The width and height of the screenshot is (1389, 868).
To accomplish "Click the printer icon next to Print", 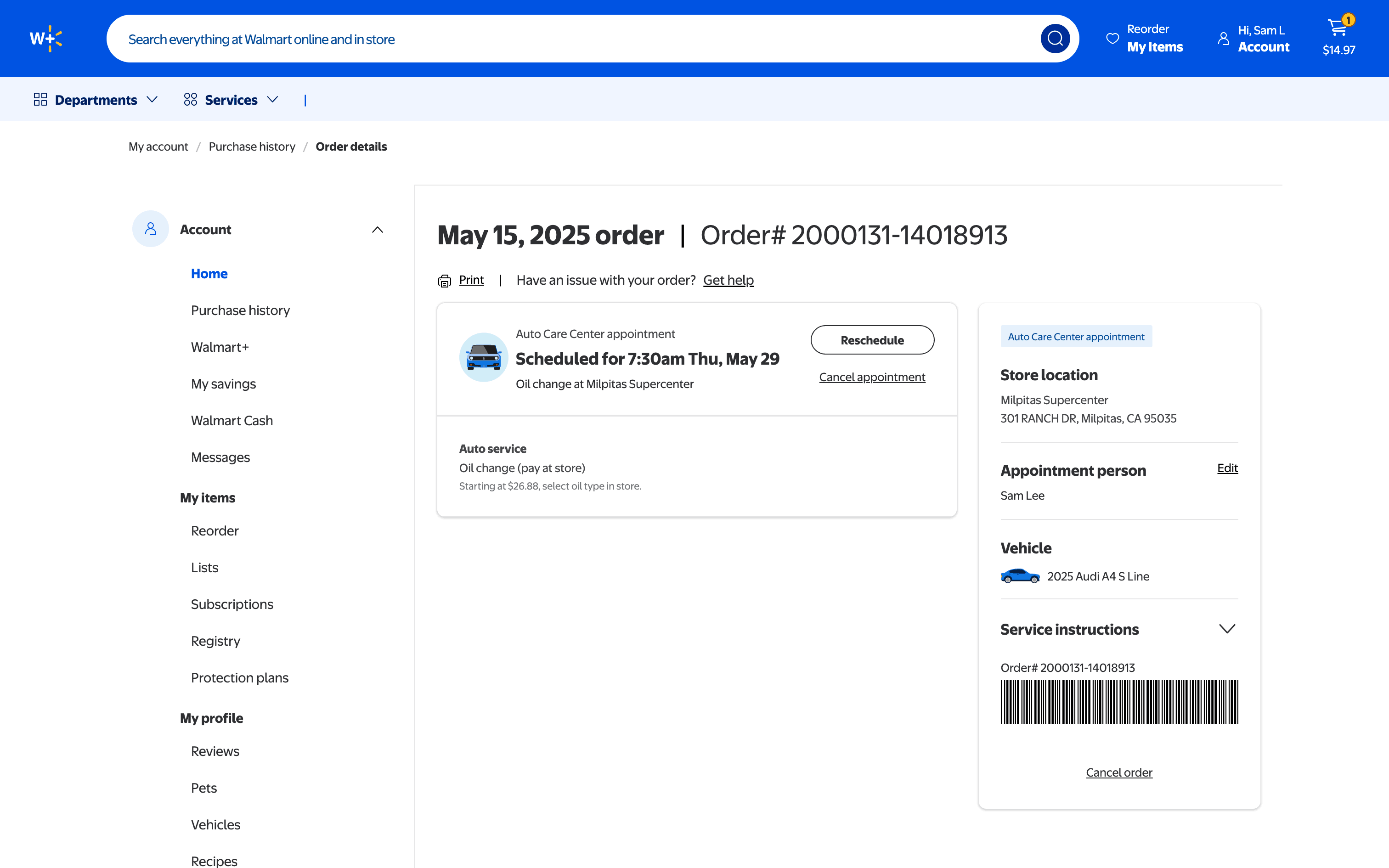I will (444, 281).
